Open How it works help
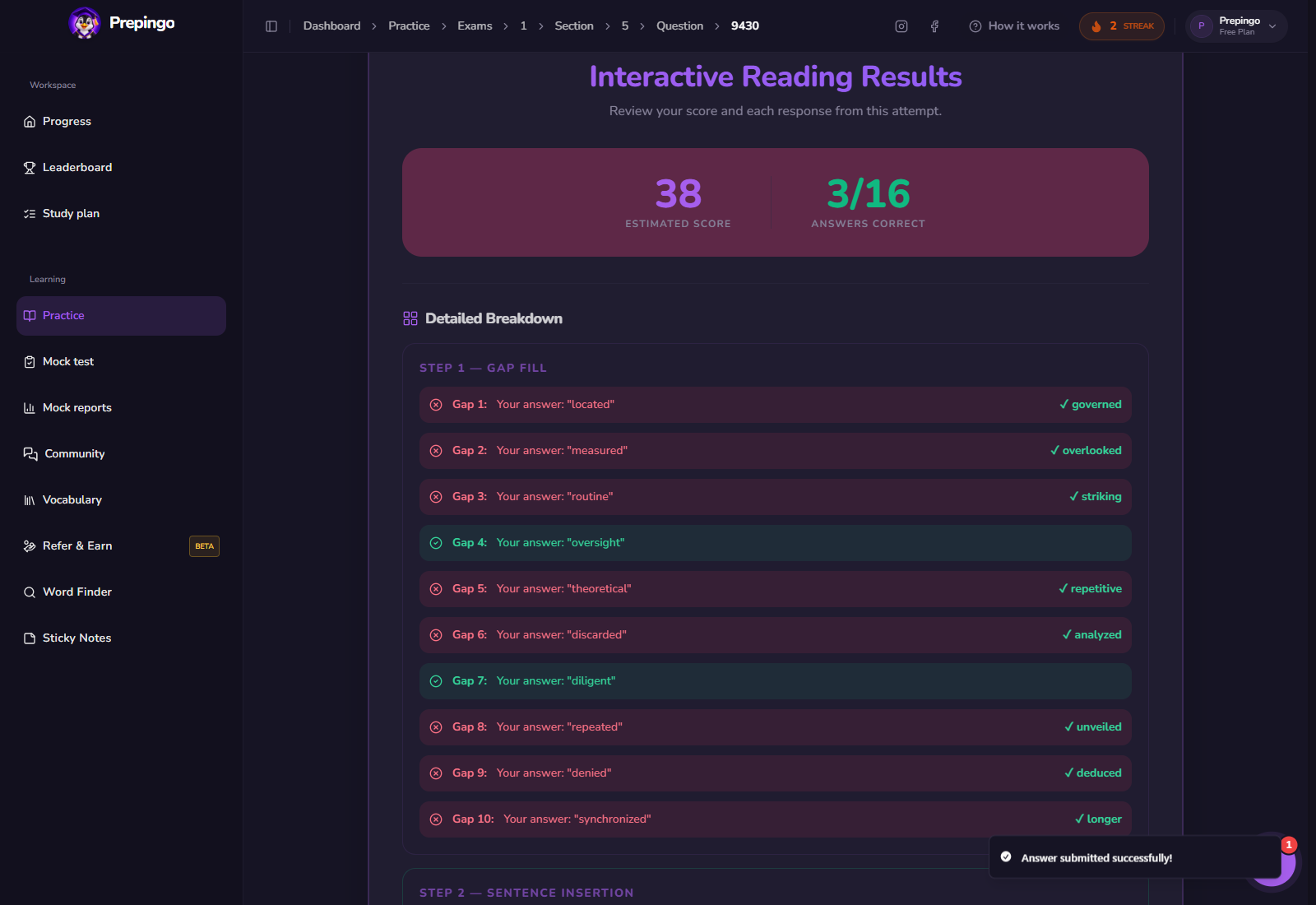This screenshot has height=905, width=1316. [1014, 26]
